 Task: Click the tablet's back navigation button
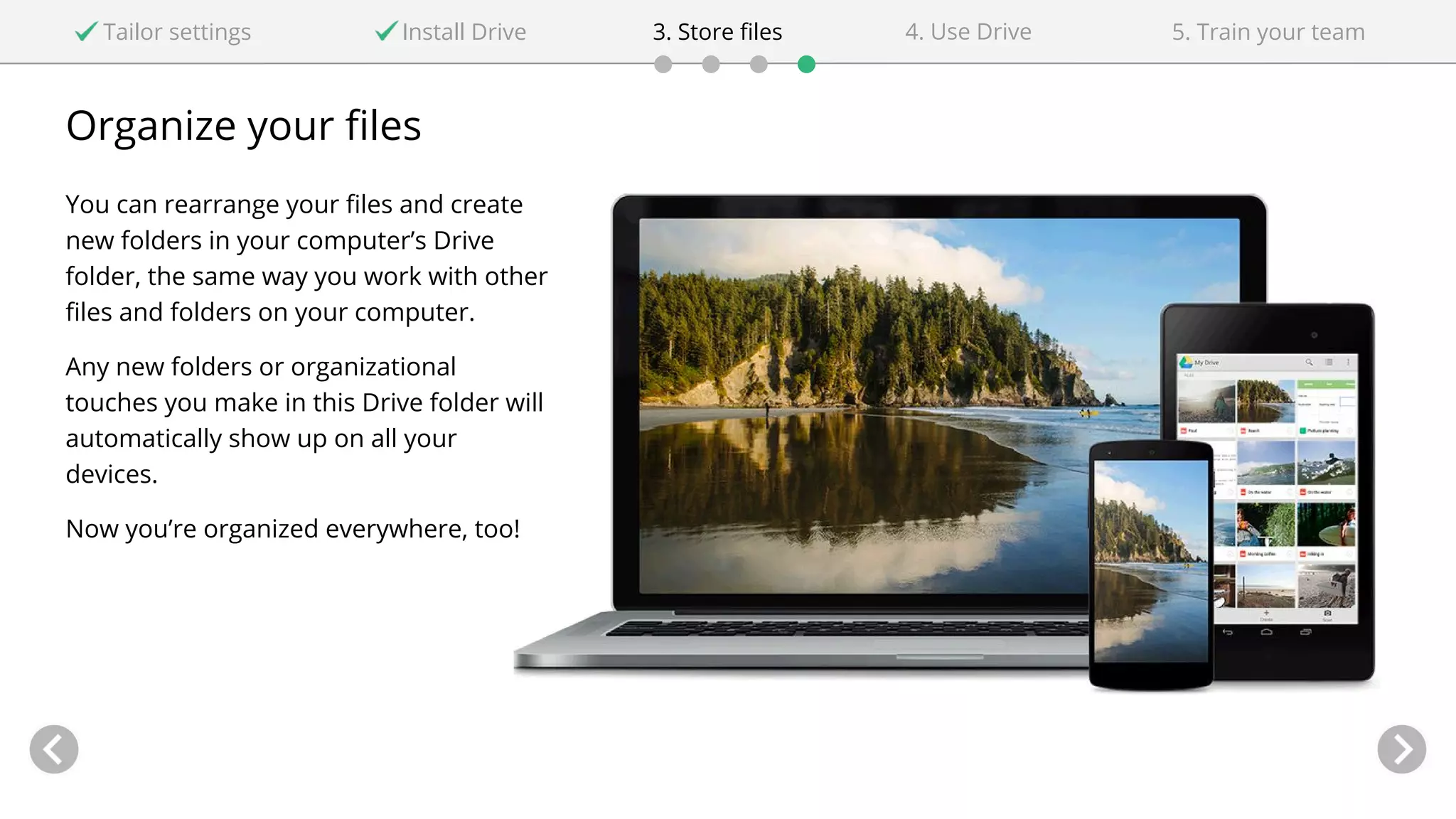tap(1227, 632)
